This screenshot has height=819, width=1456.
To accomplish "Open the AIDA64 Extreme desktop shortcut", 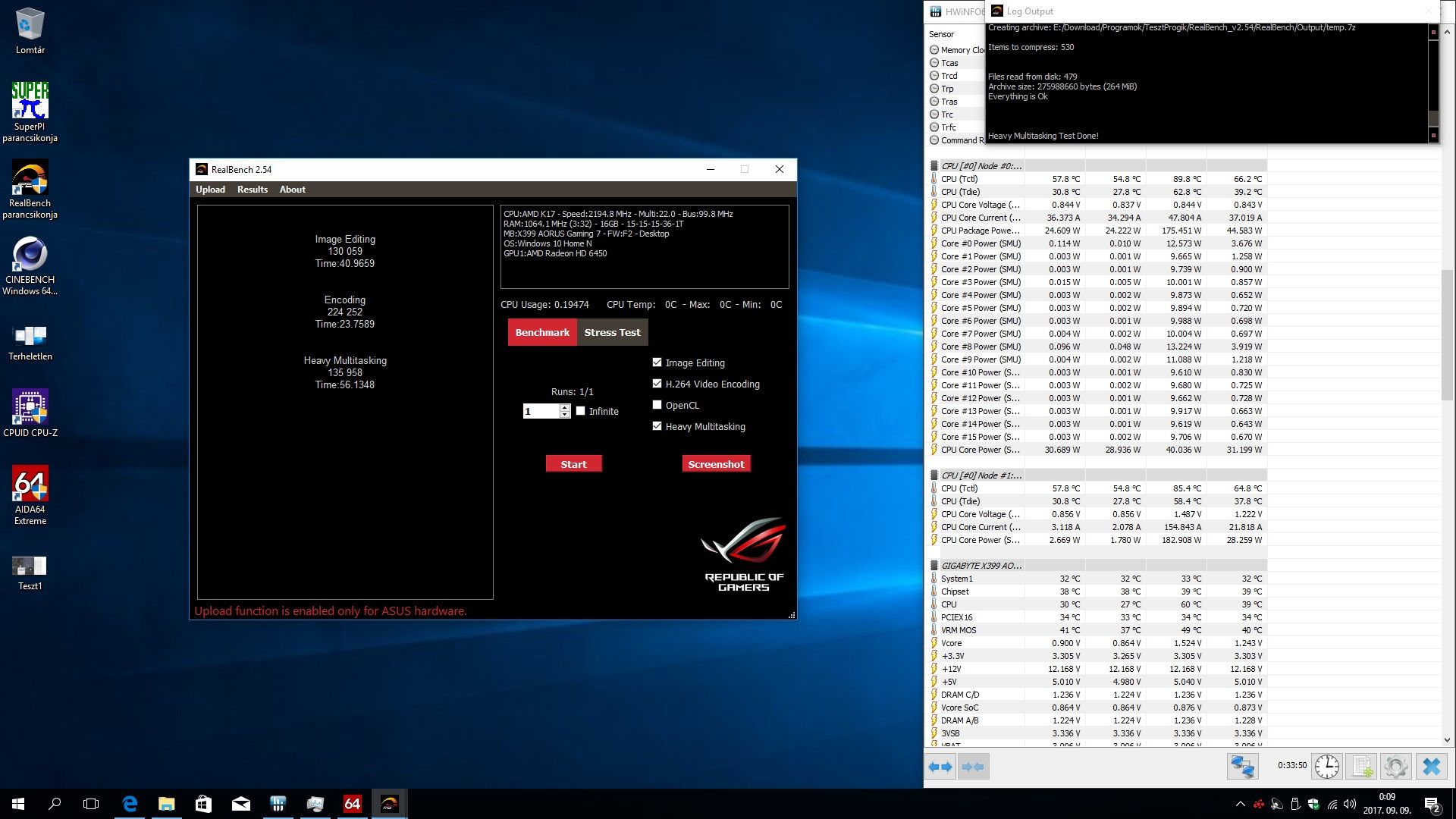I will [x=30, y=495].
